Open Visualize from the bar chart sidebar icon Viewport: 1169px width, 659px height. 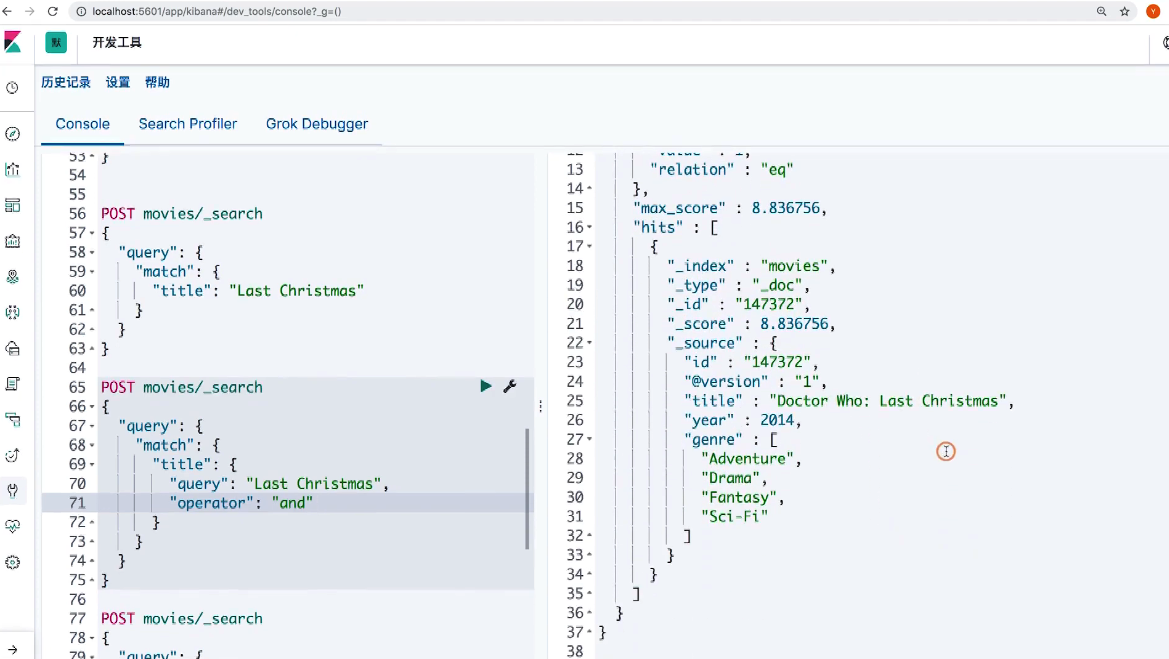point(13,169)
